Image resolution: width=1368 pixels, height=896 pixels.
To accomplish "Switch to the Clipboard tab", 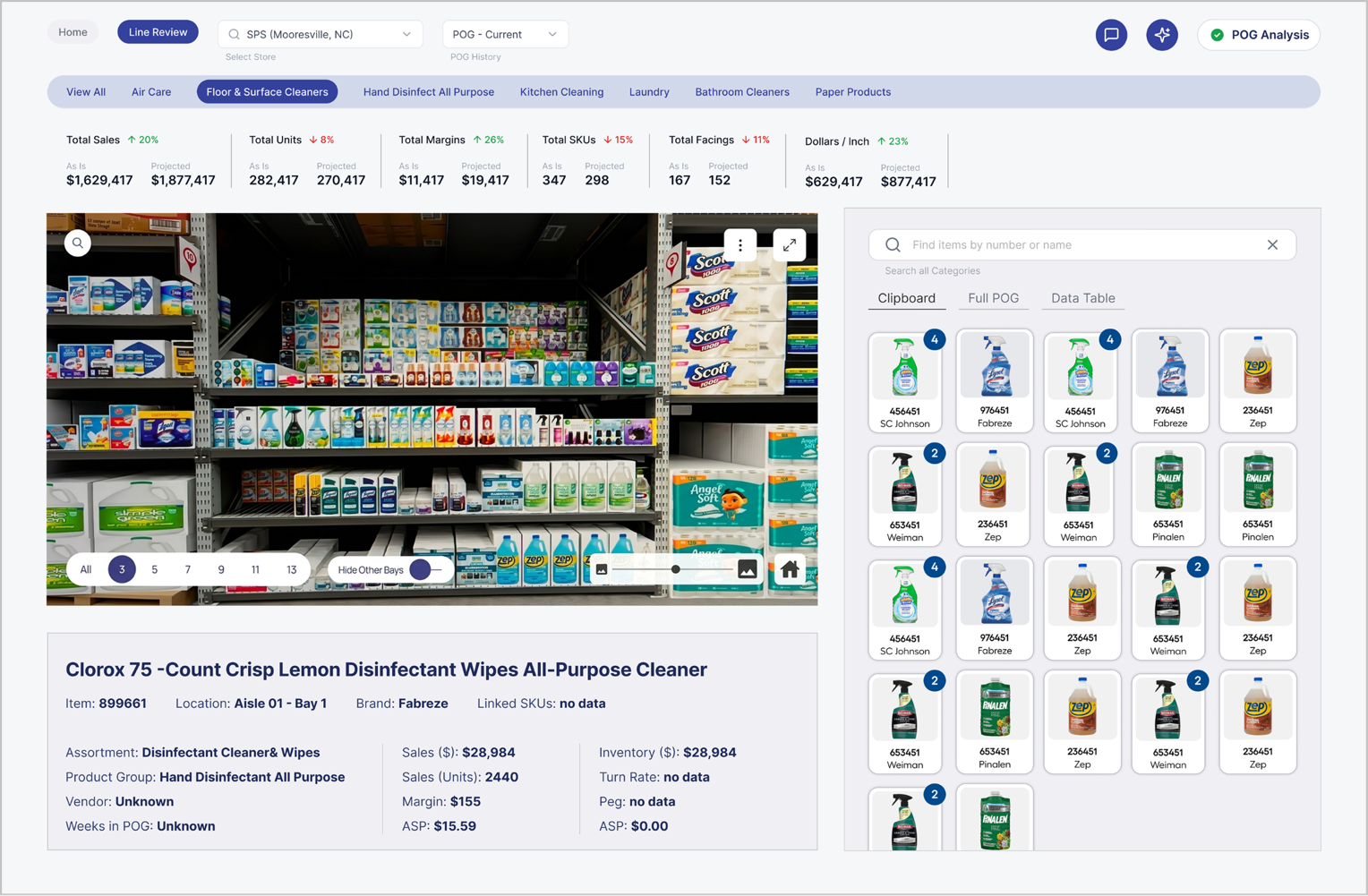I will (907, 299).
